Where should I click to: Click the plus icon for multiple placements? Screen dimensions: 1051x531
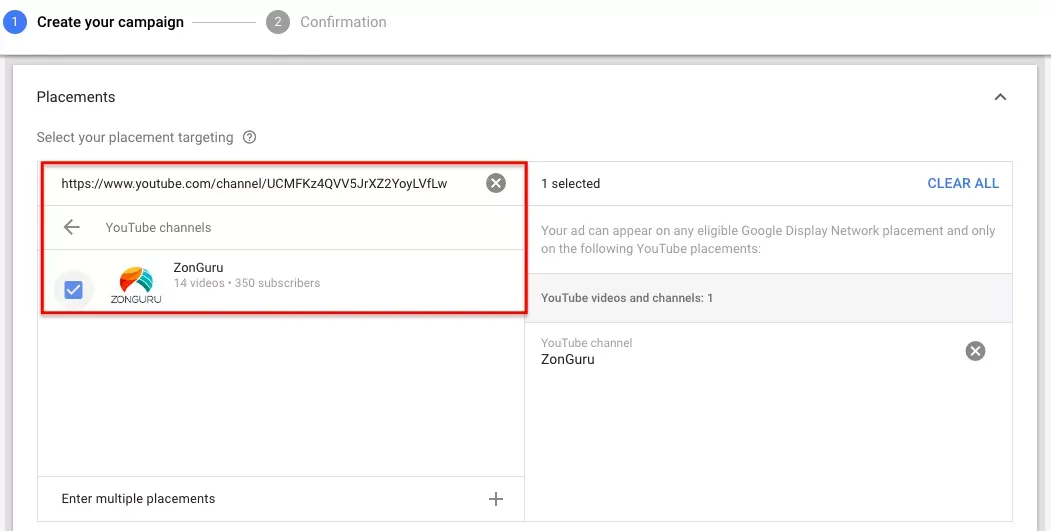pyautogui.click(x=495, y=499)
